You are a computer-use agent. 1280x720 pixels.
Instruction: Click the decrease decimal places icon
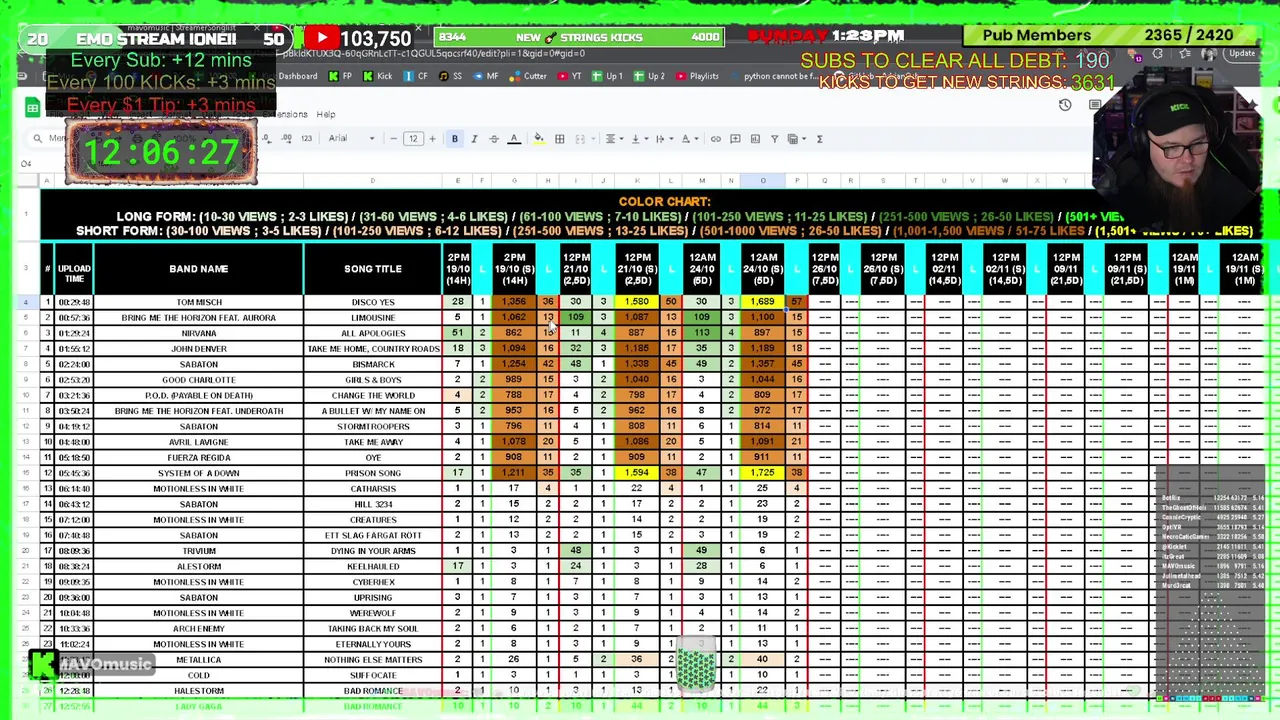(269, 139)
